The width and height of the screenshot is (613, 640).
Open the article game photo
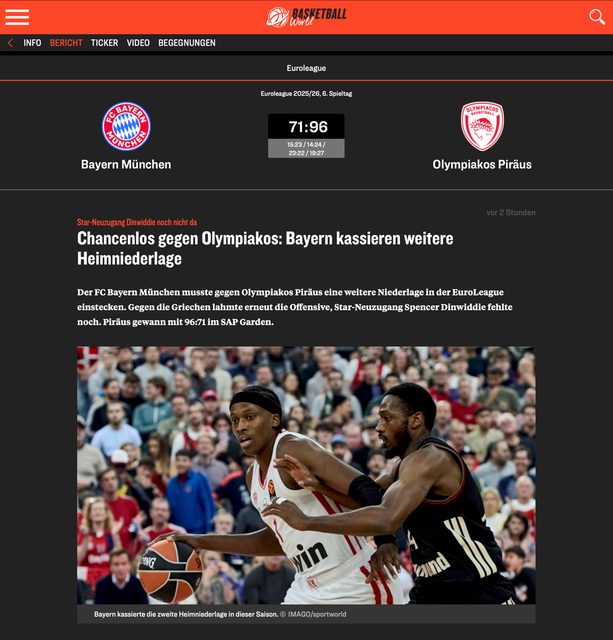pos(306,475)
